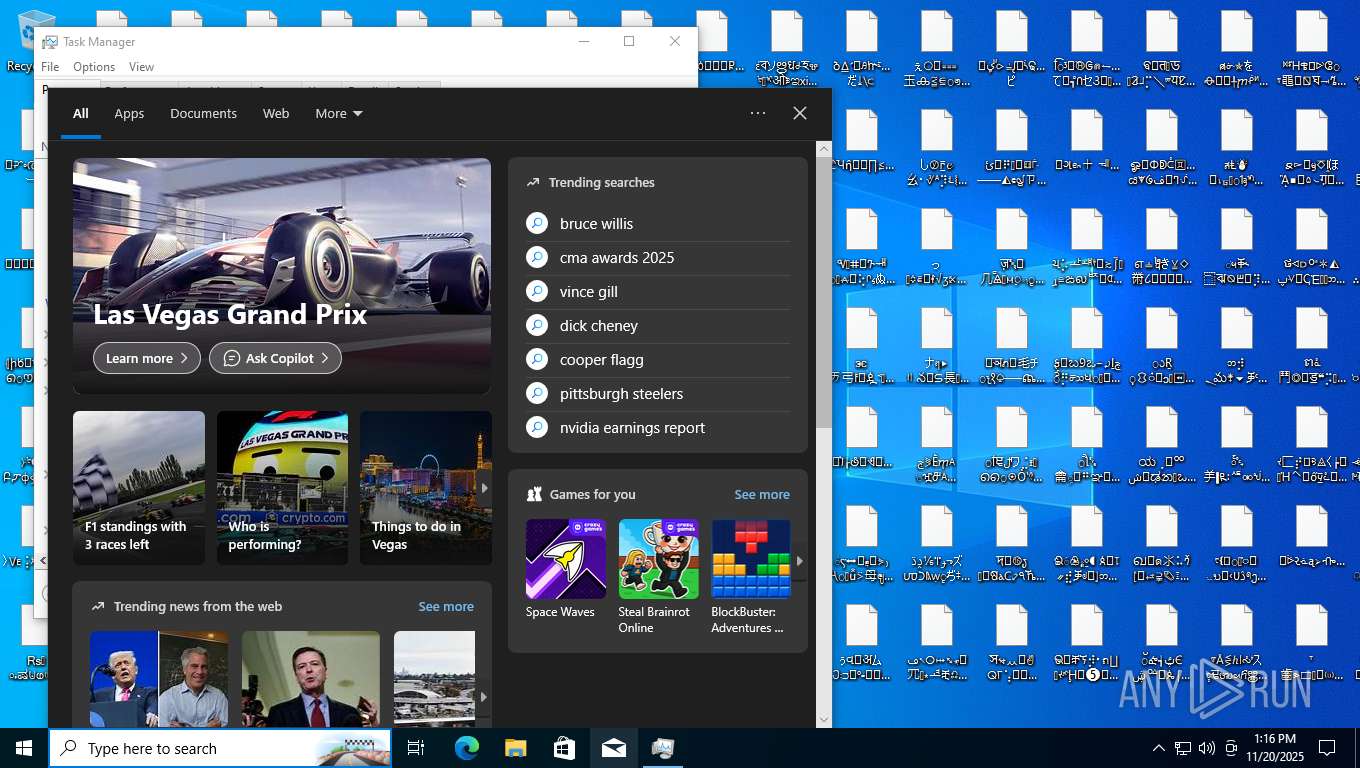This screenshot has height=768, width=1360.
Task: Switch to the Web search tab
Action: click(276, 114)
